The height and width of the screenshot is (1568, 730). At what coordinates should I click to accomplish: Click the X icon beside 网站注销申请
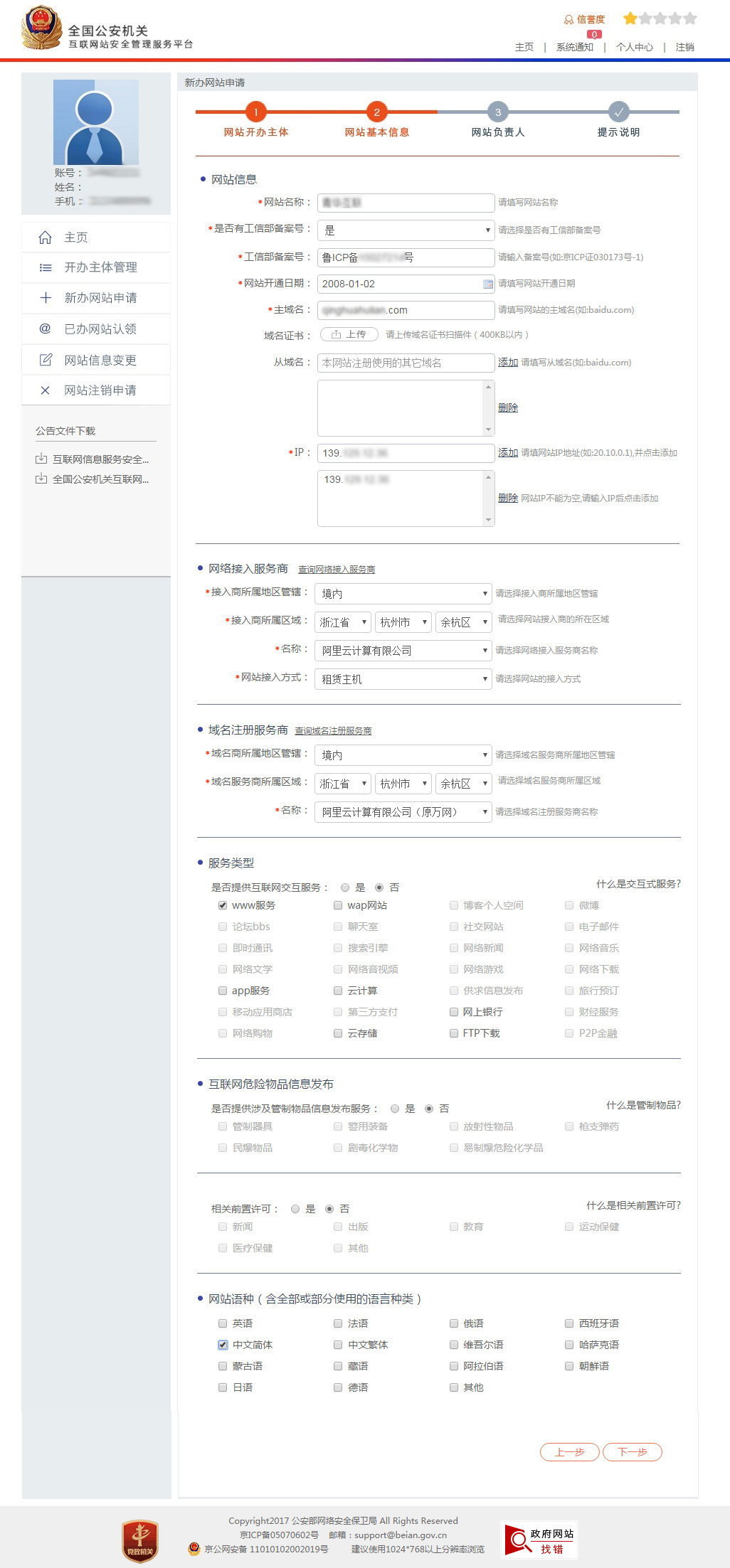click(x=46, y=390)
